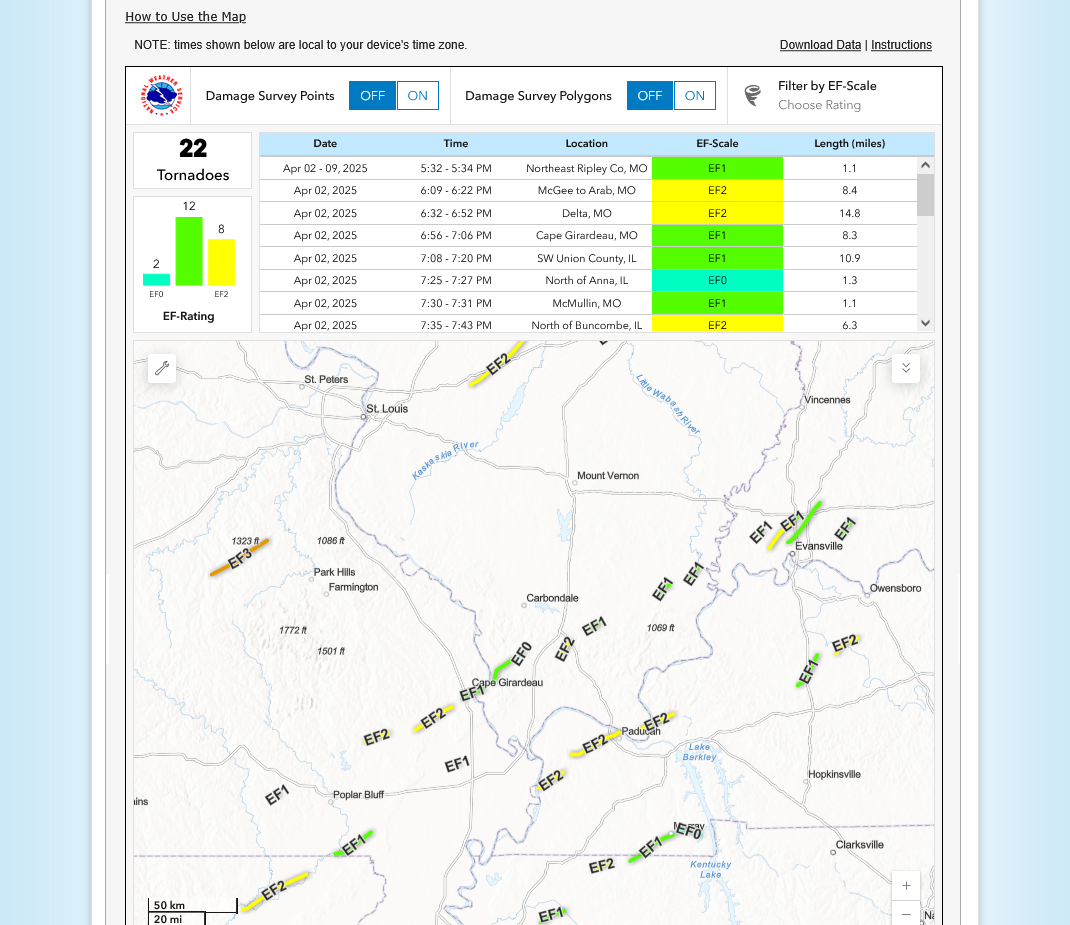Select the SW Union County, IL row
Viewport: 1070px width, 925px height.
click(588, 258)
